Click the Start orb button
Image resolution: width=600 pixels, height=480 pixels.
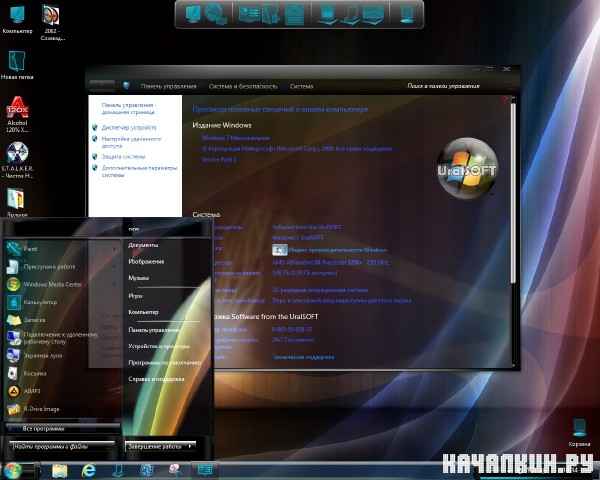tap(13, 470)
